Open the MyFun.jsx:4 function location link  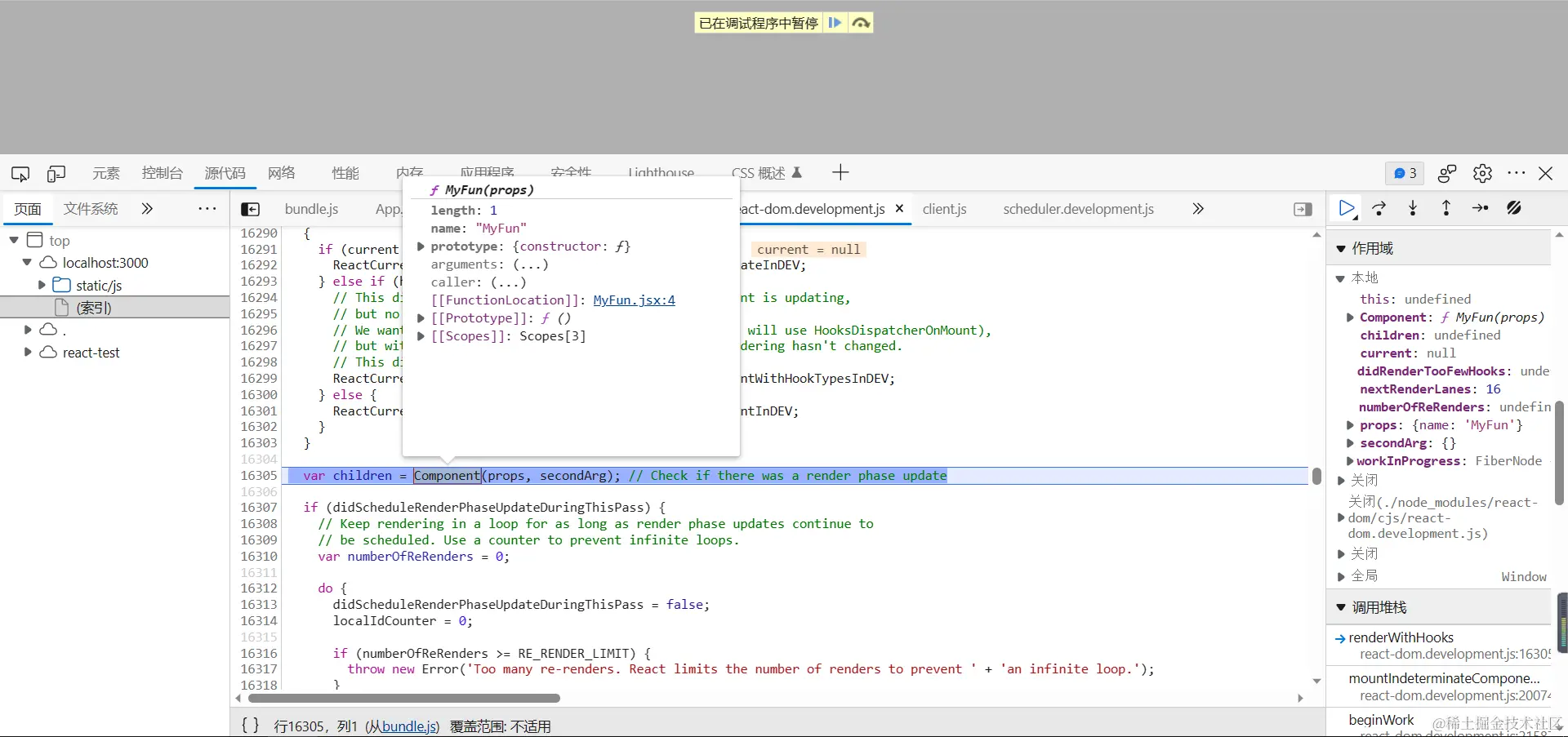pyautogui.click(x=634, y=300)
